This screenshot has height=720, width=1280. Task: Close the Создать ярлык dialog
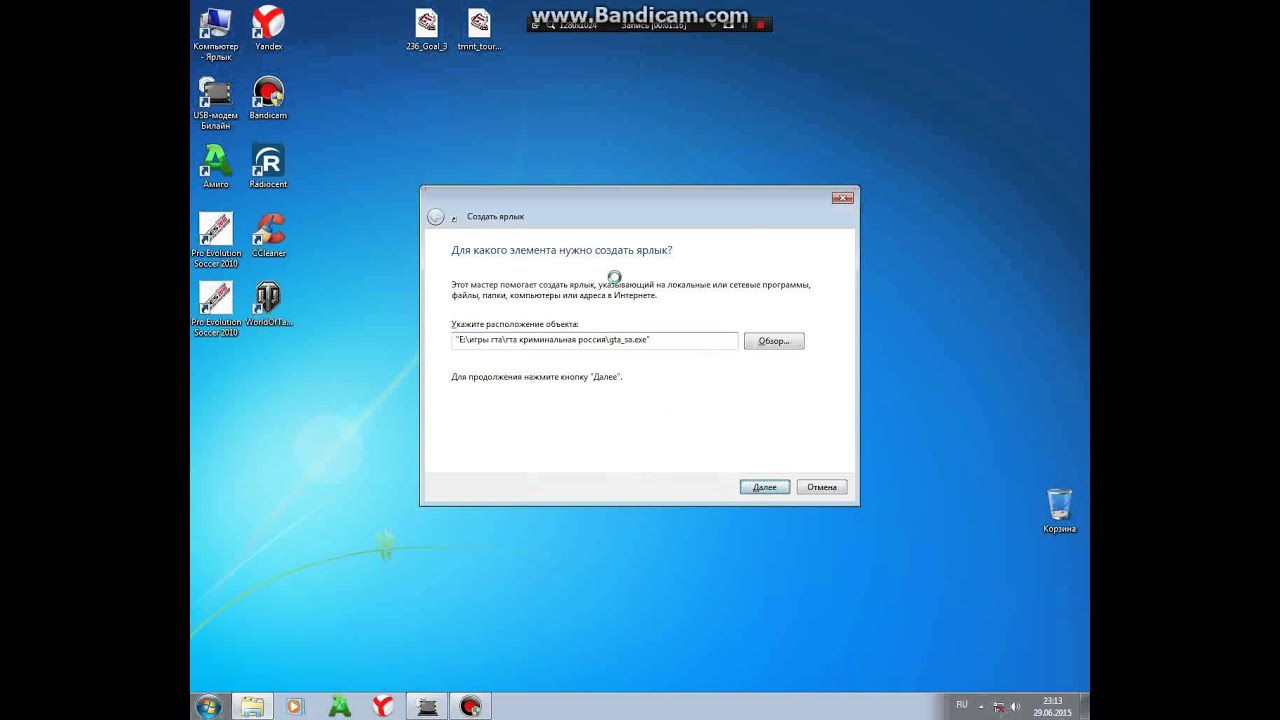pos(843,198)
